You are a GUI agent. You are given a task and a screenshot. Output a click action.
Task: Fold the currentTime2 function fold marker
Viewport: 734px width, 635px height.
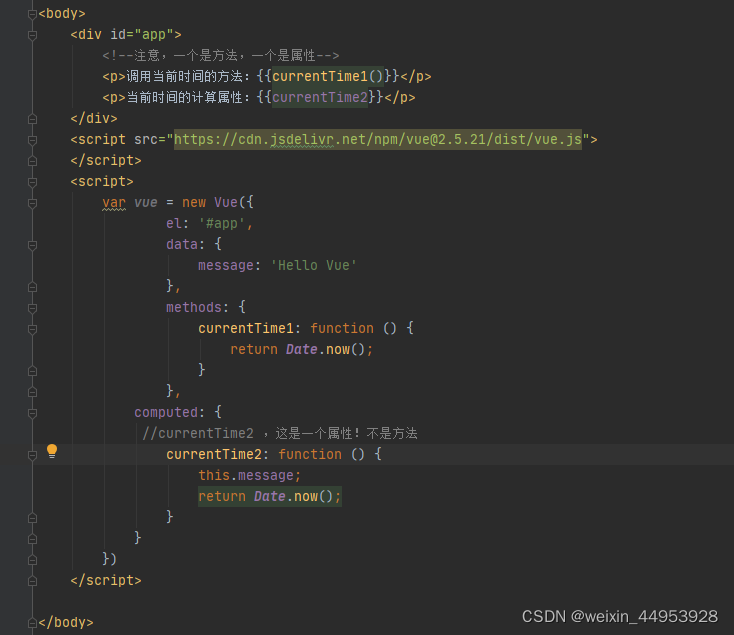(32, 455)
